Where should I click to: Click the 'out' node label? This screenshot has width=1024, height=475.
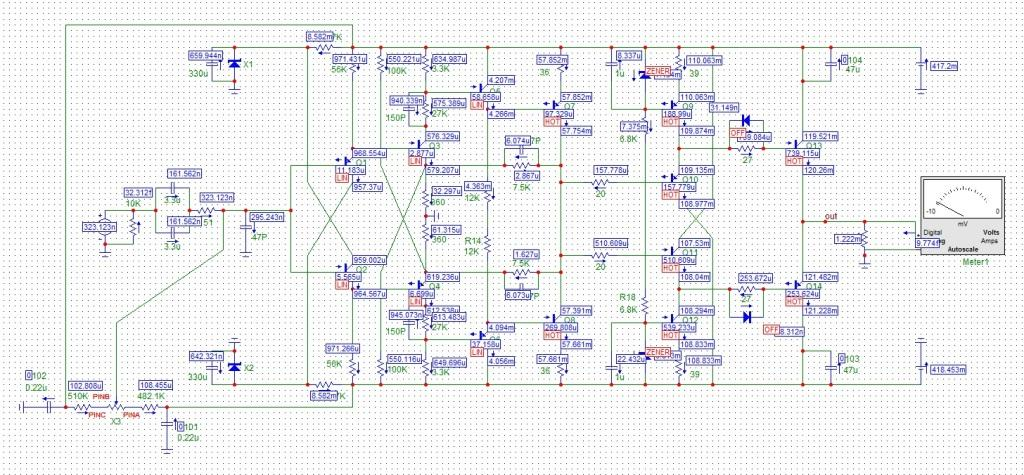830,216
